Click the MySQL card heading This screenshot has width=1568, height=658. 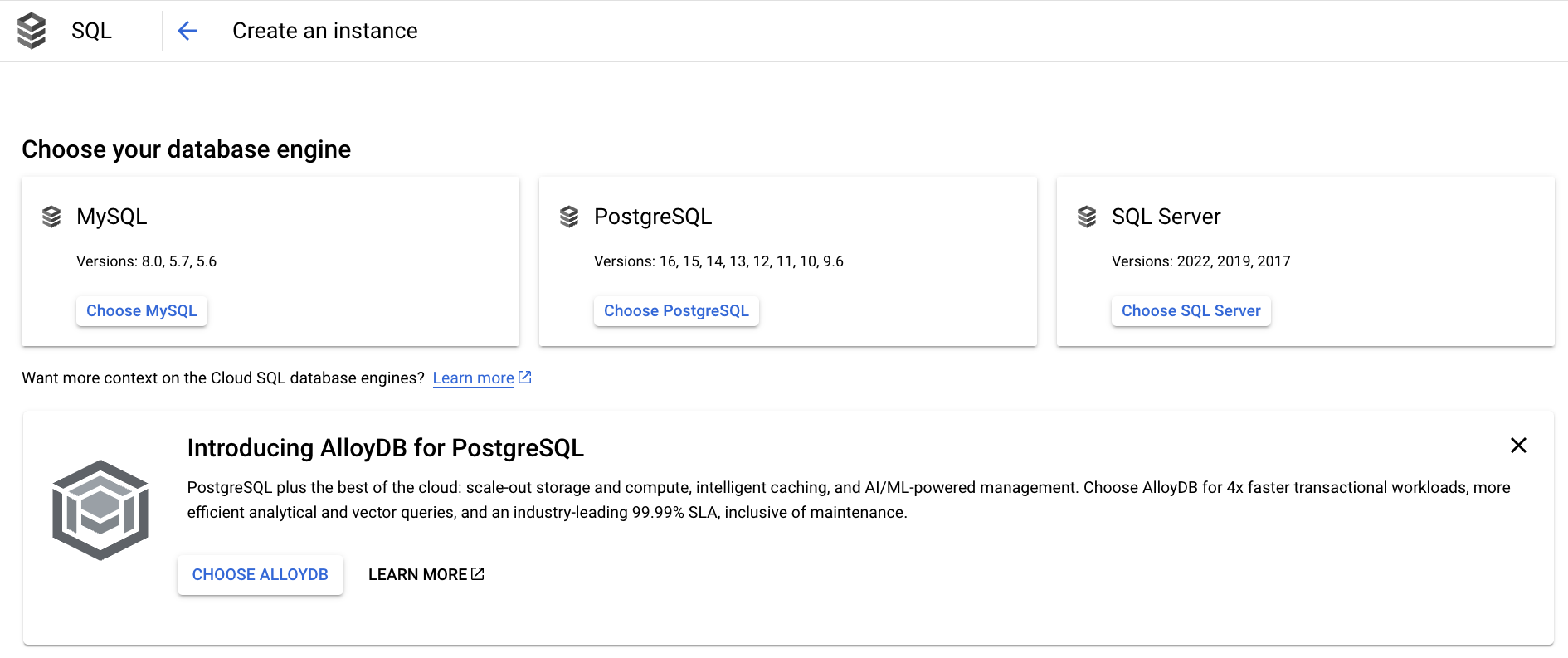point(112,217)
